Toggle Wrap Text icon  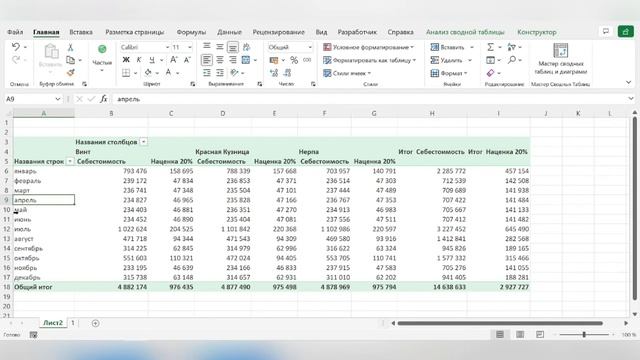point(246,47)
